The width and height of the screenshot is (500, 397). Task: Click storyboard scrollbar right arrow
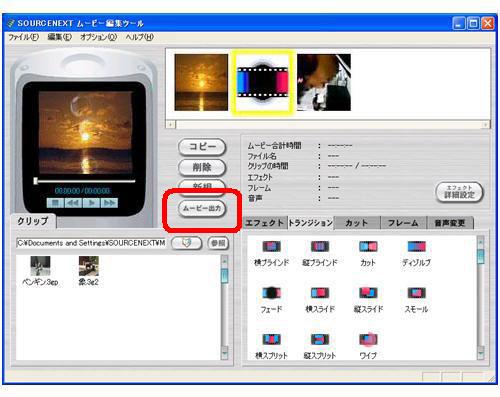tap(486, 125)
